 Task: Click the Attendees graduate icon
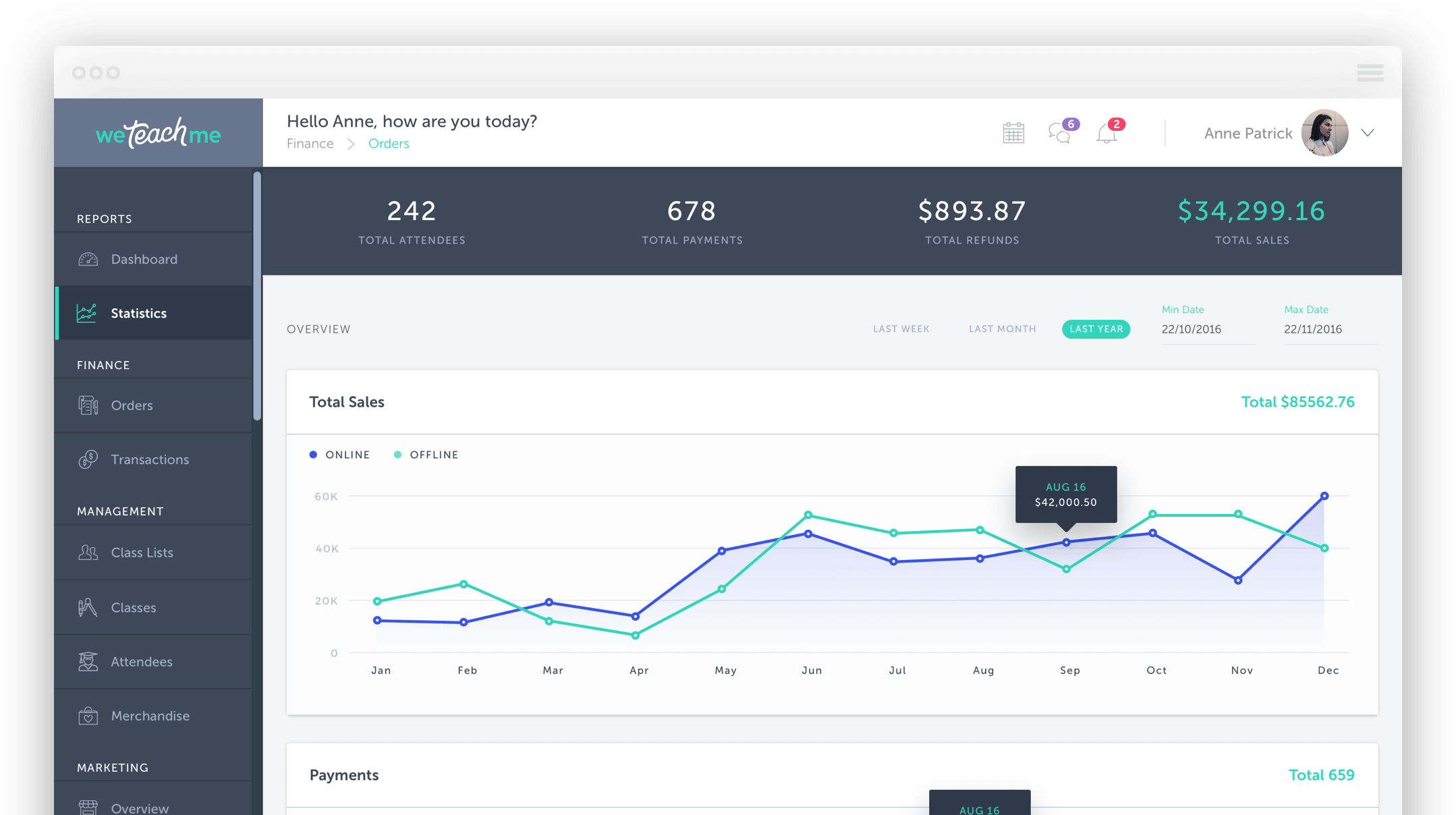tap(88, 662)
